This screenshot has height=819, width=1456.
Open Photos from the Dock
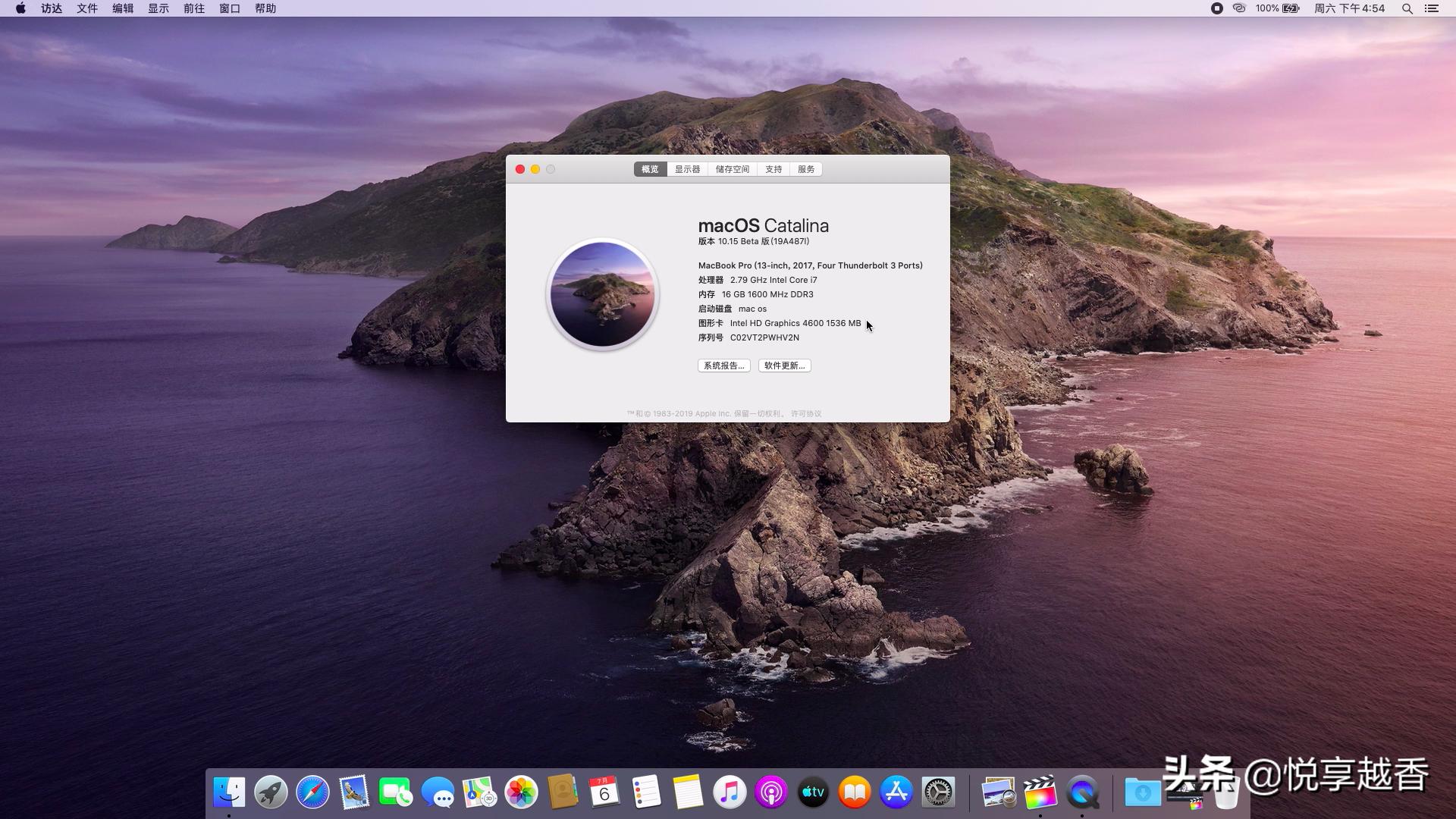pyautogui.click(x=521, y=792)
